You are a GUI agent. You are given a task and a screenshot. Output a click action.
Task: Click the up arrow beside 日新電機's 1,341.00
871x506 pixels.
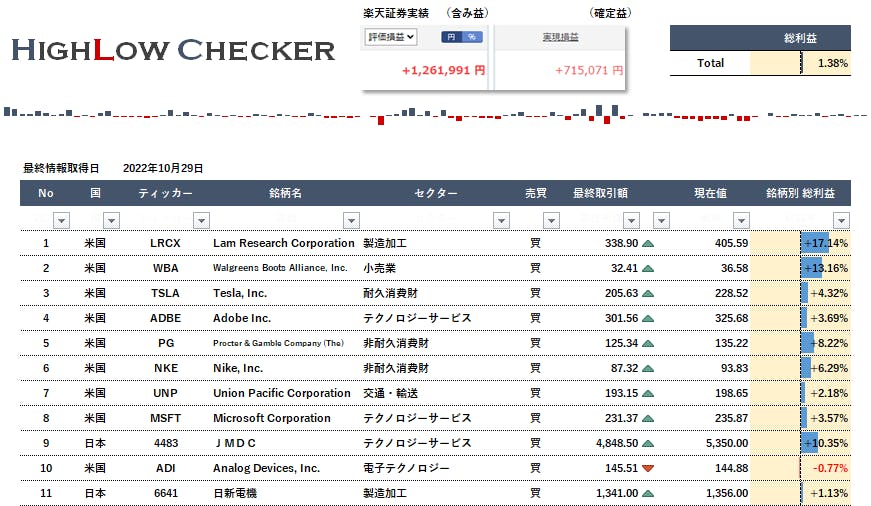click(x=648, y=493)
